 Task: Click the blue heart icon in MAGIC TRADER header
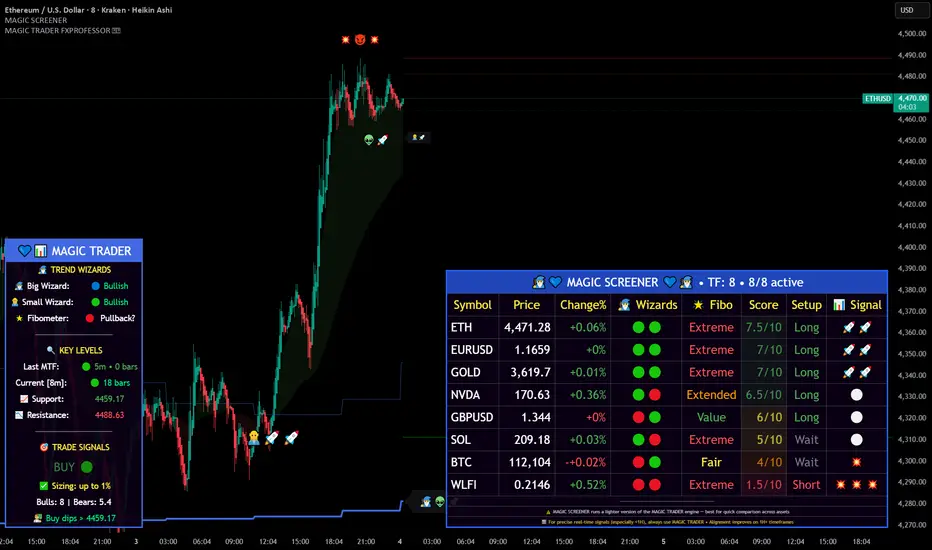coord(24,251)
